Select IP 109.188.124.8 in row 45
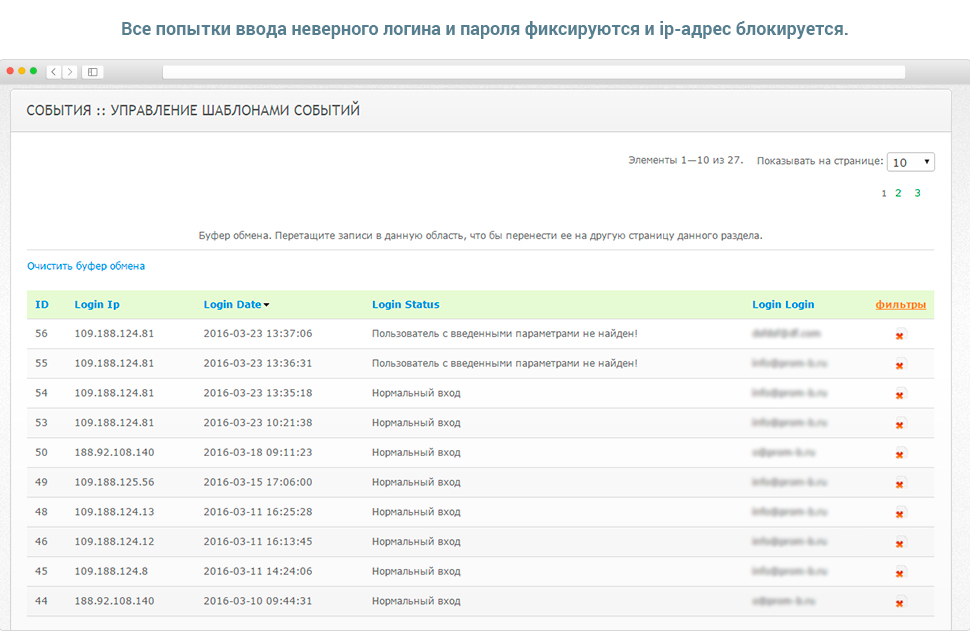The height and width of the screenshot is (640, 970). coord(111,571)
